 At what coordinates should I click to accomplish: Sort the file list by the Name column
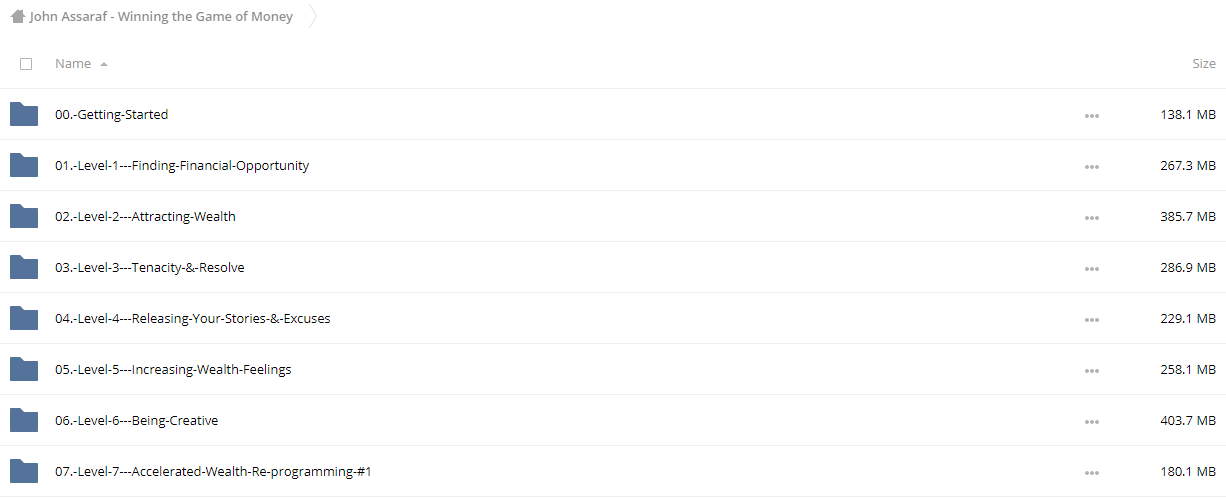tap(73, 64)
